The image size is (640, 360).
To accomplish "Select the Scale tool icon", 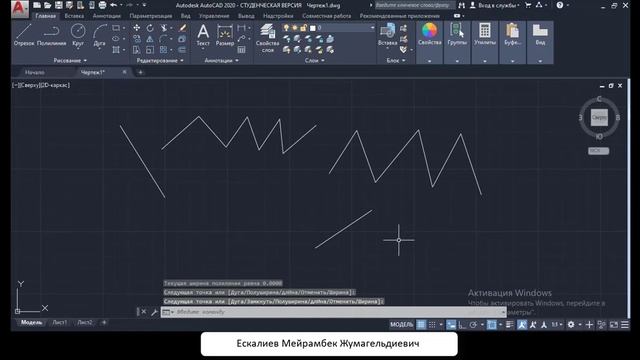I will point(150,50).
